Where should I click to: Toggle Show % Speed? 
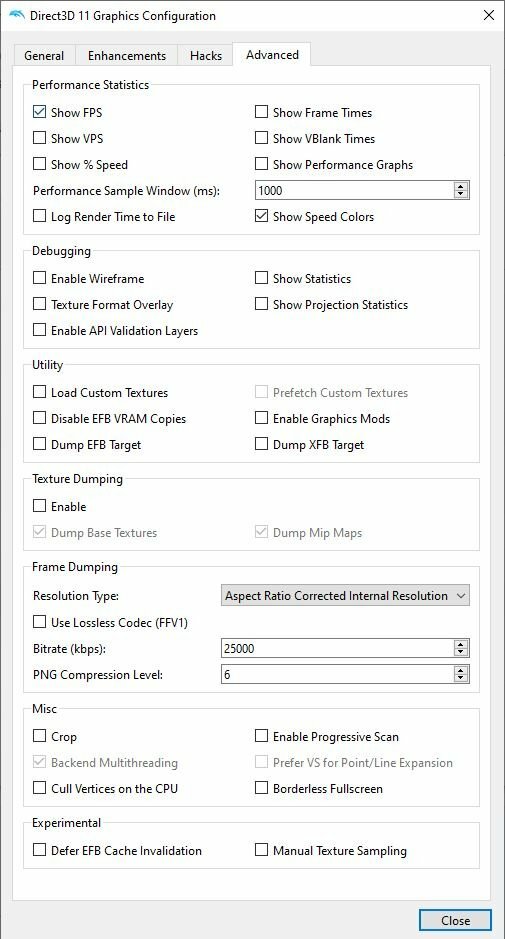coord(40,164)
